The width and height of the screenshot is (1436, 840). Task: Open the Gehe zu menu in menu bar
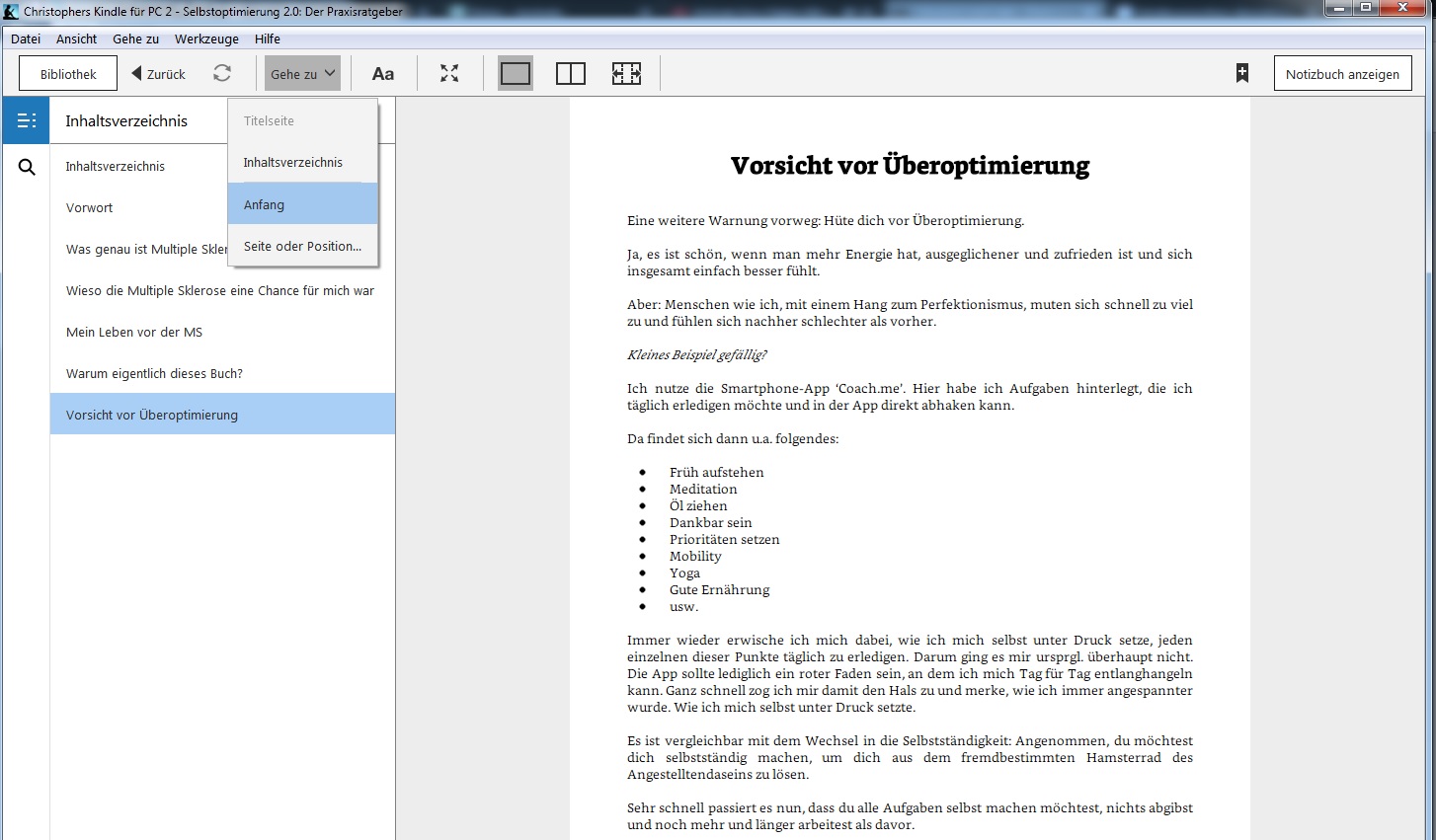pos(135,38)
